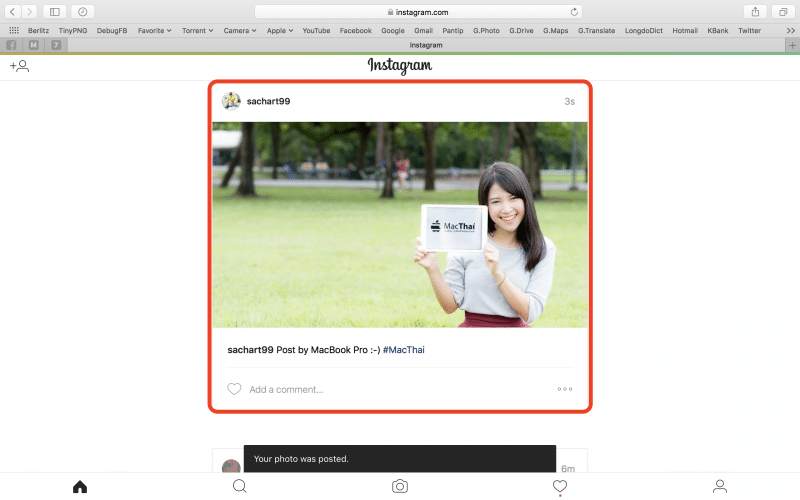Toggle the Safari sidebar button
This screenshot has height=500, width=800.
pos(55,11)
